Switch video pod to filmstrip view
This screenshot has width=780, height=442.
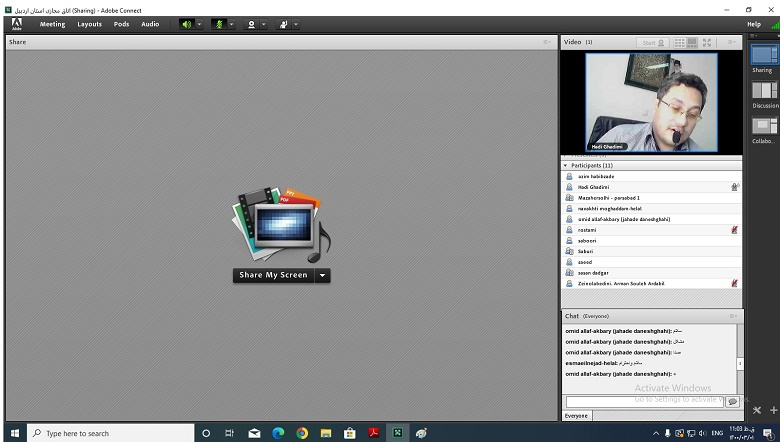click(x=693, y=43)
